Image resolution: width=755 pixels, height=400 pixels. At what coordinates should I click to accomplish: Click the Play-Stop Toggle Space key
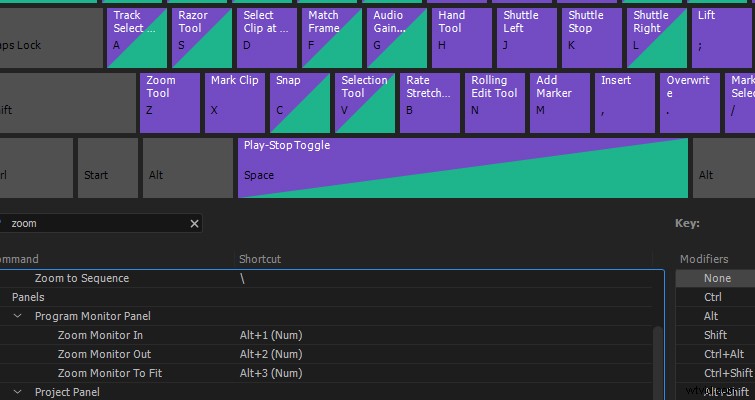tap(463, 168)
